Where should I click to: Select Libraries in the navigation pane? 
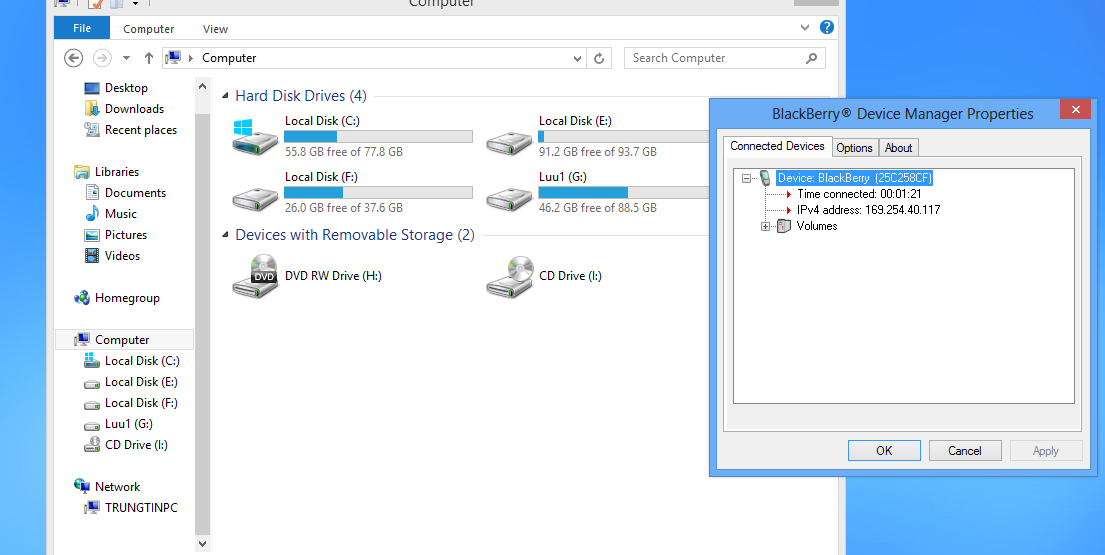(117, 172)
